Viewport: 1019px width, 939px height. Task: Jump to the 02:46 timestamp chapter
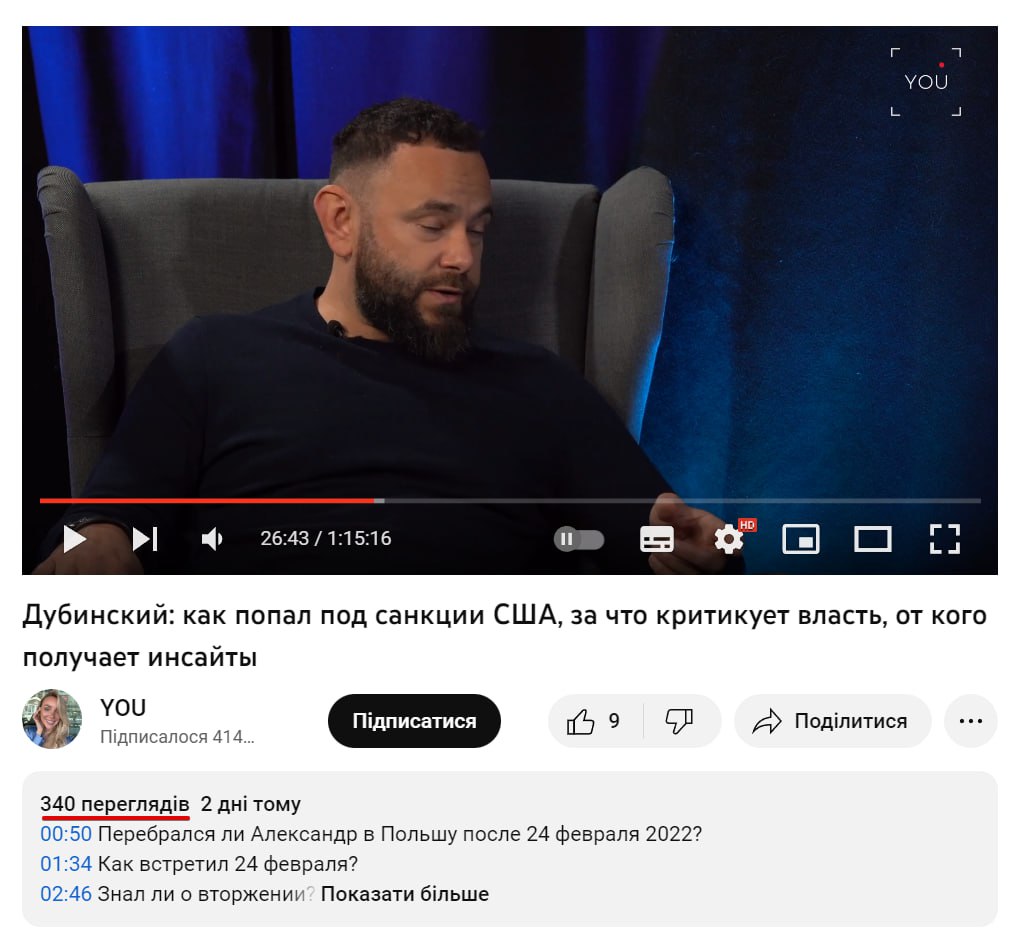pyautogui.click(x=66, y=894)
